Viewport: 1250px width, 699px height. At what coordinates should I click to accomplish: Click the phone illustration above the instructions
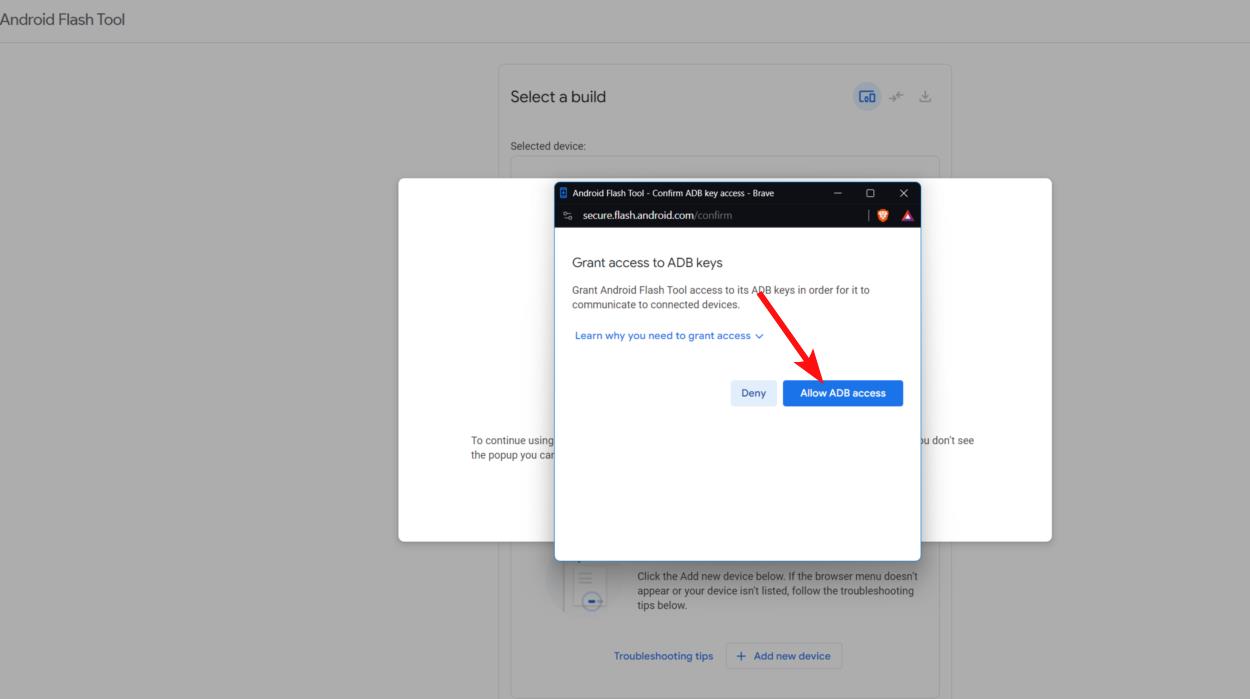click(587, 592)
